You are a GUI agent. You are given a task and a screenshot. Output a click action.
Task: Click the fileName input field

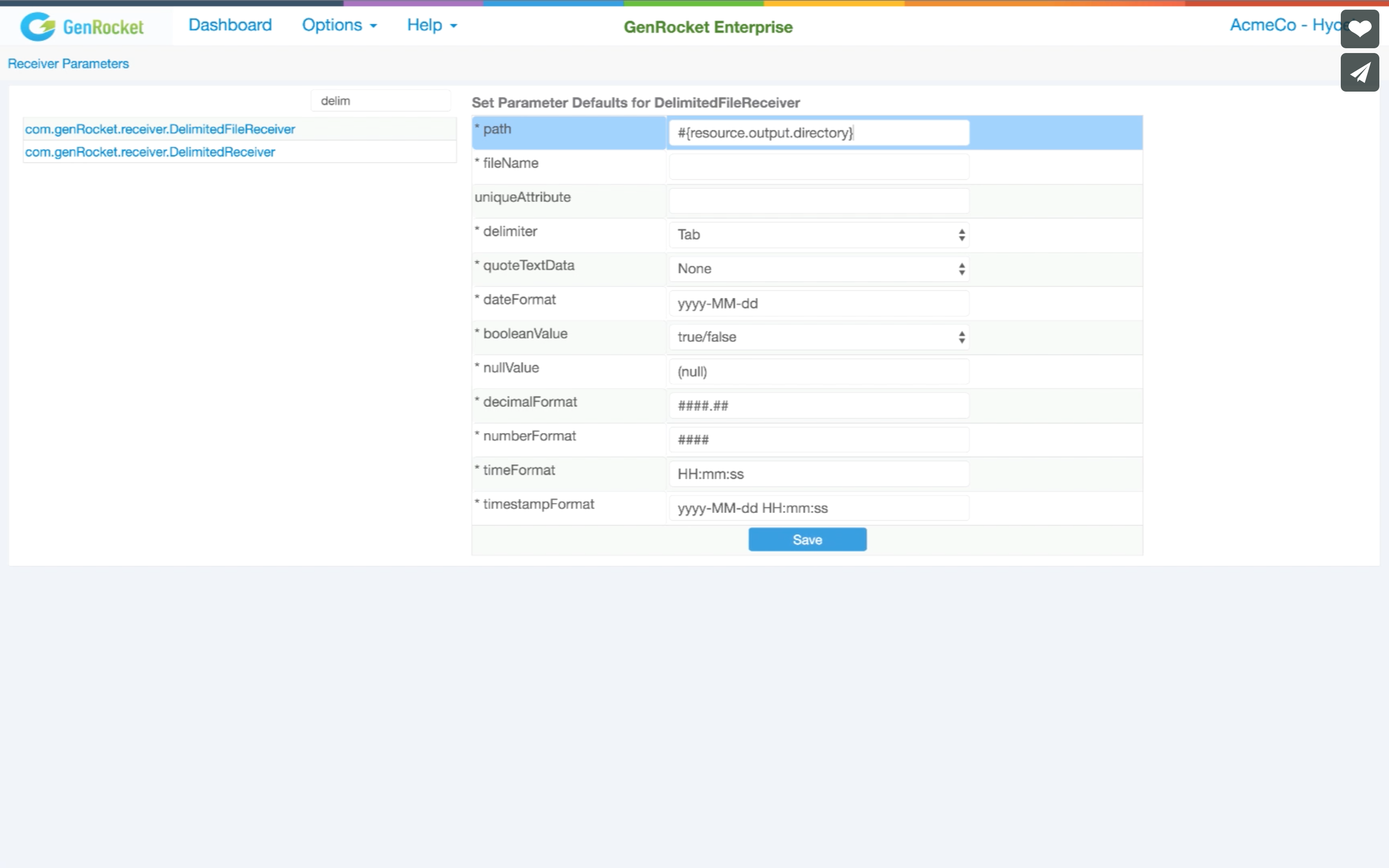[818, 166]
